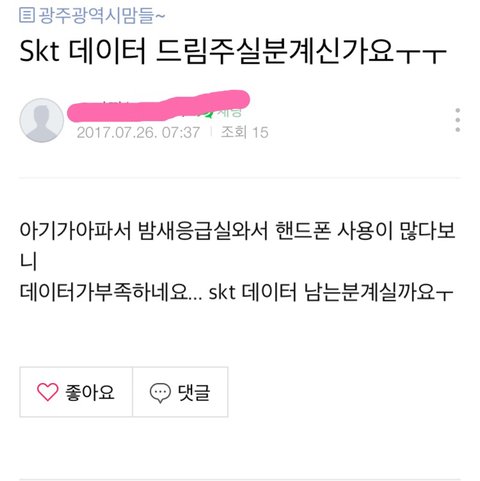480x481 pixels.
Task: Click the 핸드폰 사용이 phrase in body
Action: point(334,231)
